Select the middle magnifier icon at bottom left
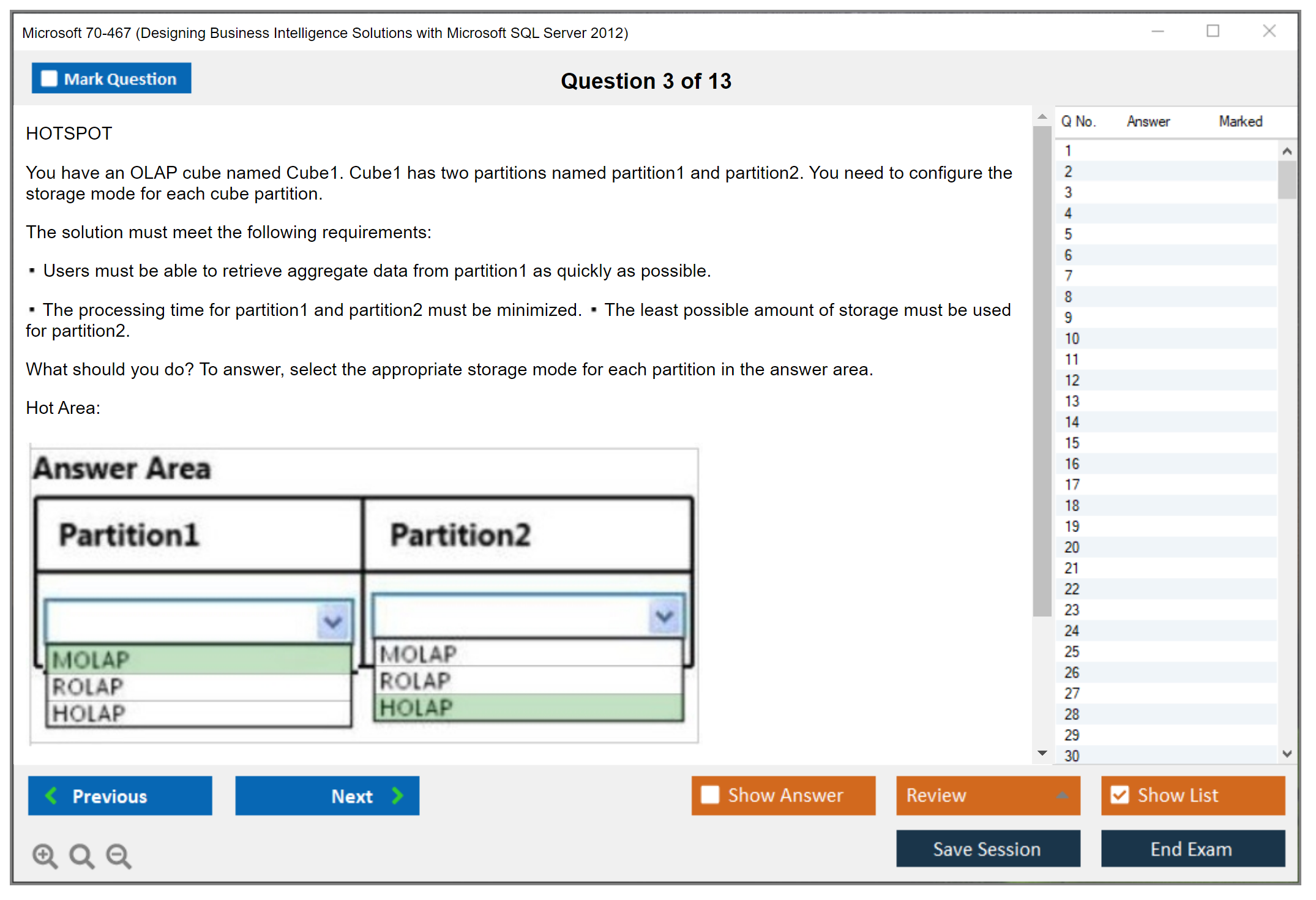1316x900 pixels. click(81, 855)
